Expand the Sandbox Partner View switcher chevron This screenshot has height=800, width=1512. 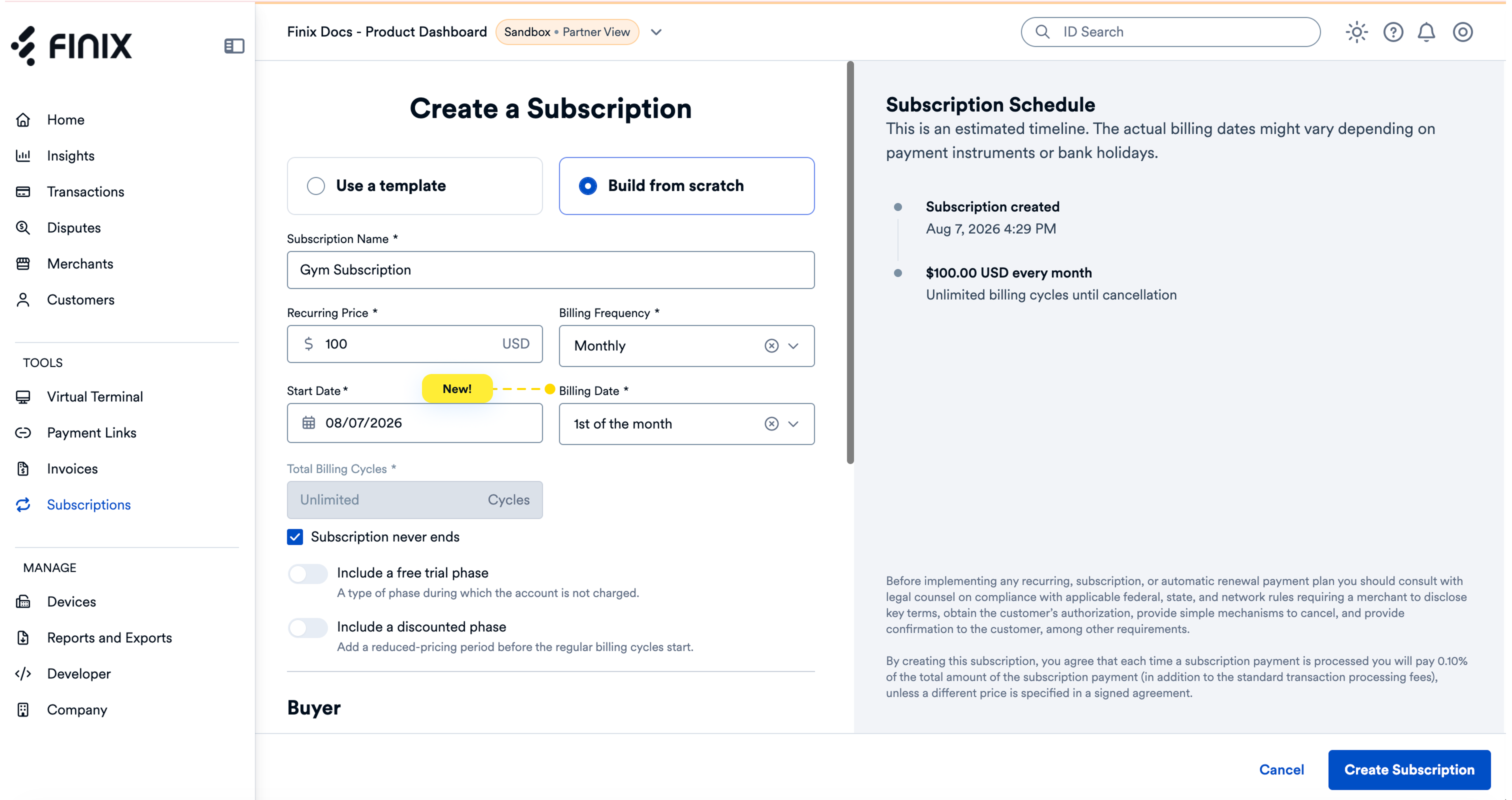tap(656, 32)
